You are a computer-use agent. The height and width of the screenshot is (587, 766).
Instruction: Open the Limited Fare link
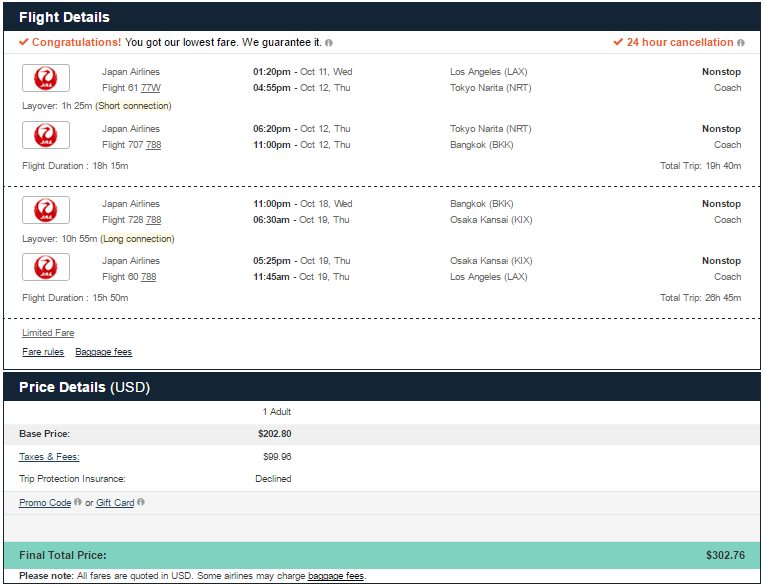tap(48, 333)
